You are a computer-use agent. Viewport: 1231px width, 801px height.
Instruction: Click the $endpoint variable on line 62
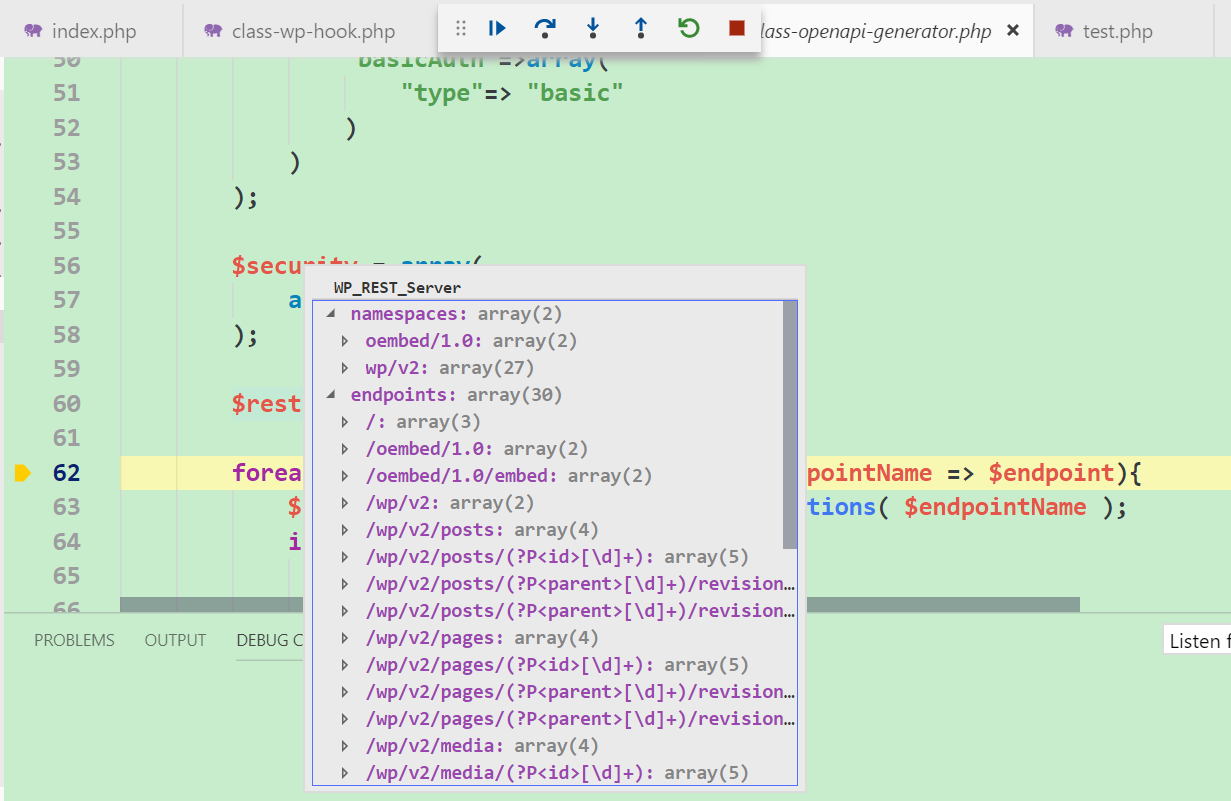pos(1051,473)
